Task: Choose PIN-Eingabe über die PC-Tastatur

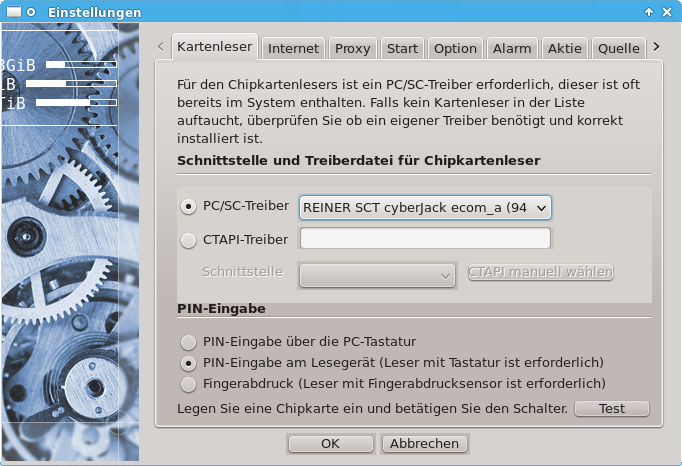Action: 188,341
